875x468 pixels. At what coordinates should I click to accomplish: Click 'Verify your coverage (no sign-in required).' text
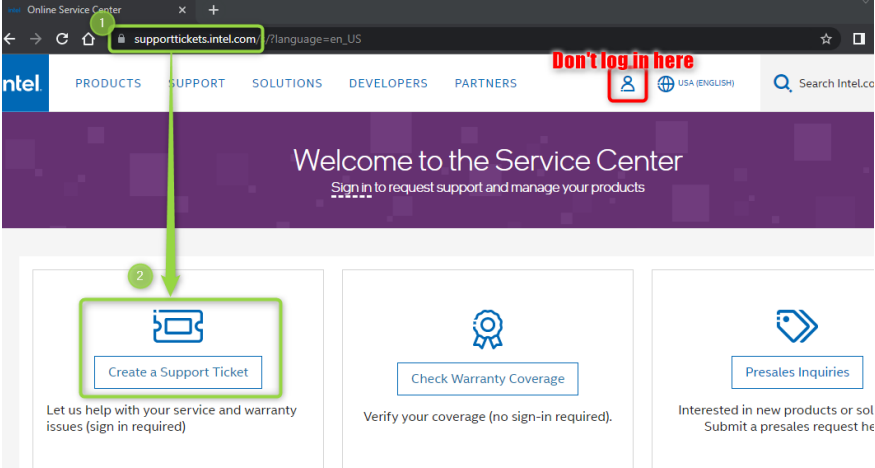[488, 417]
